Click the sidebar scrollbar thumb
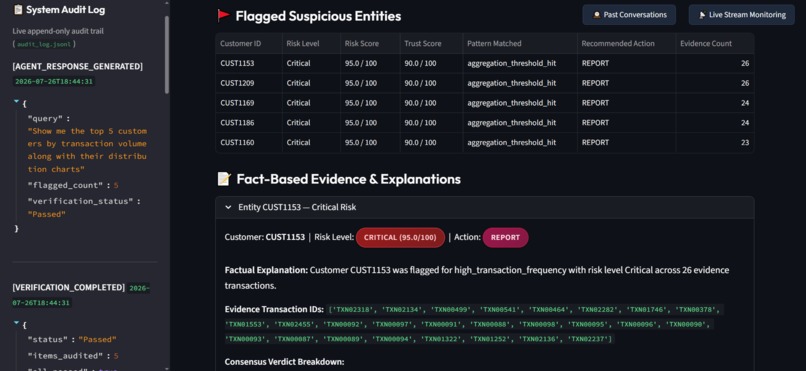Image resolution: width=806 pixels, height=371 pixels. pos(166,54)
